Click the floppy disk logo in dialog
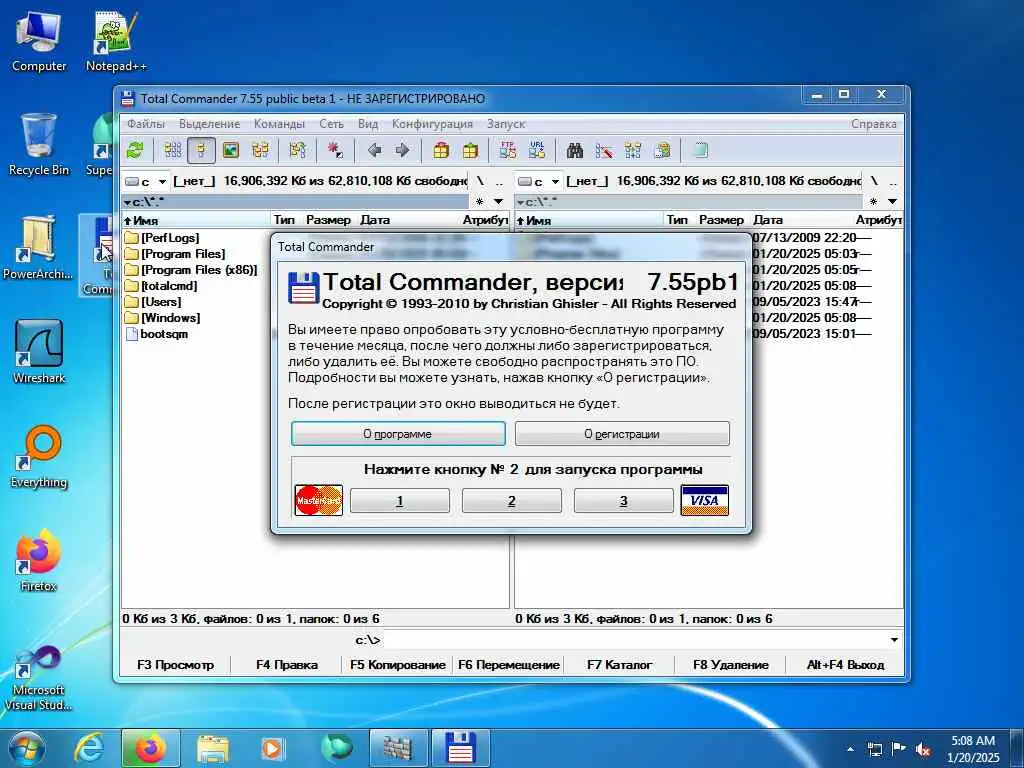Screen dimensions: 1024x768 [x=304, y=289]
